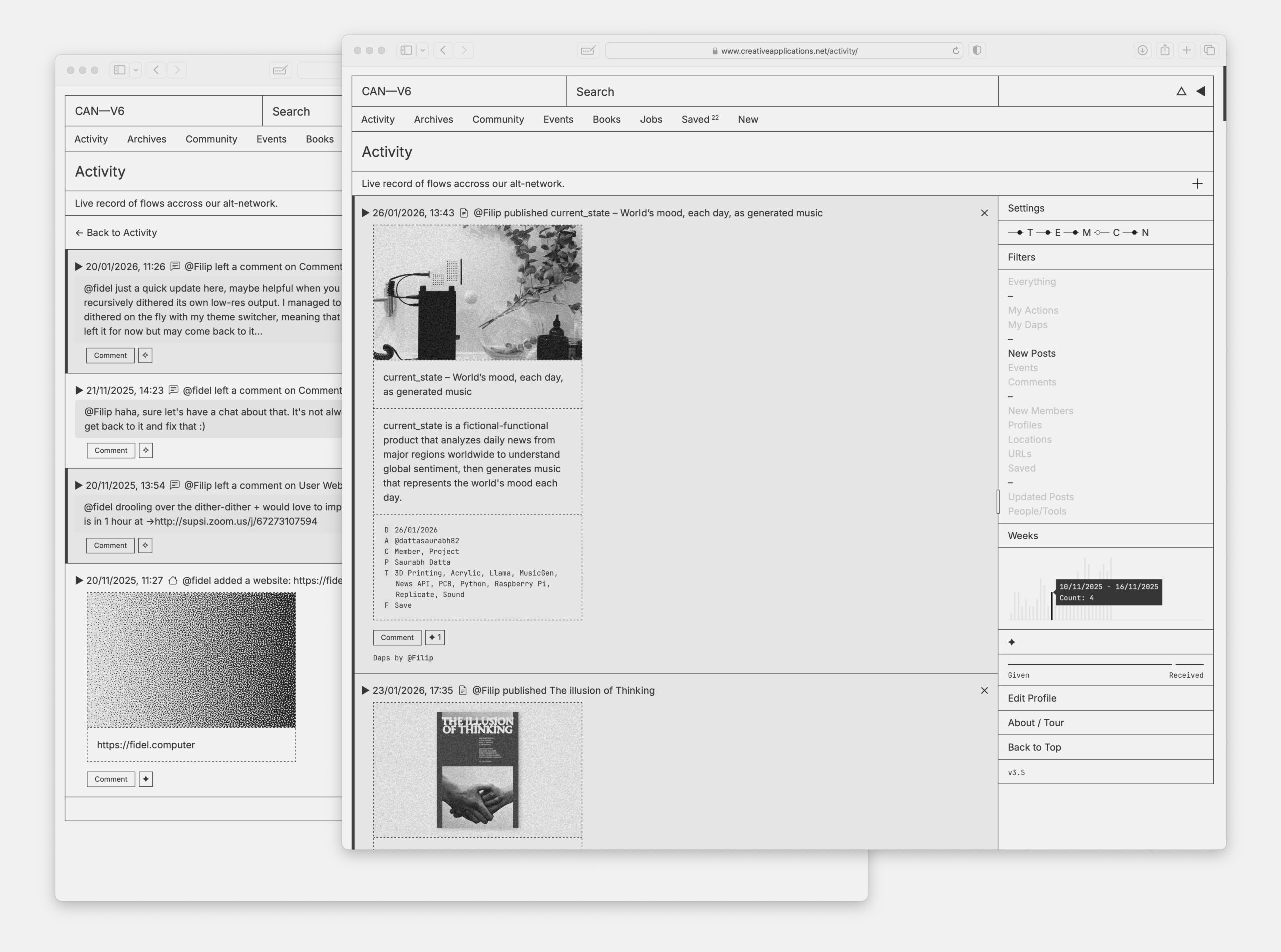Click the Search field in the front window
Viewport: 1281px width, 952px height.
point(782,91)
